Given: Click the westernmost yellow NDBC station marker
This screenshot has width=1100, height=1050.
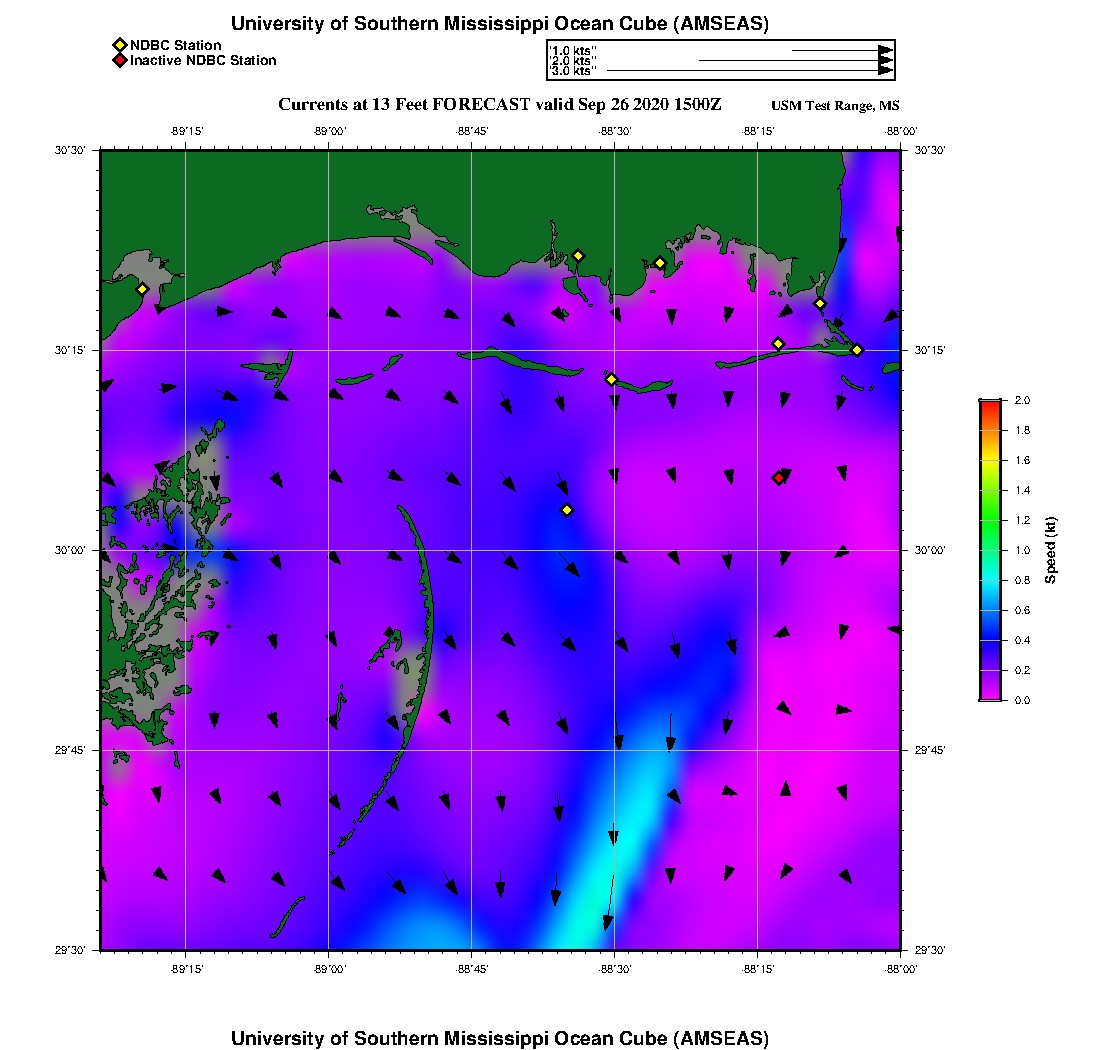Looking at the screenshot, I should coord(142,289).
